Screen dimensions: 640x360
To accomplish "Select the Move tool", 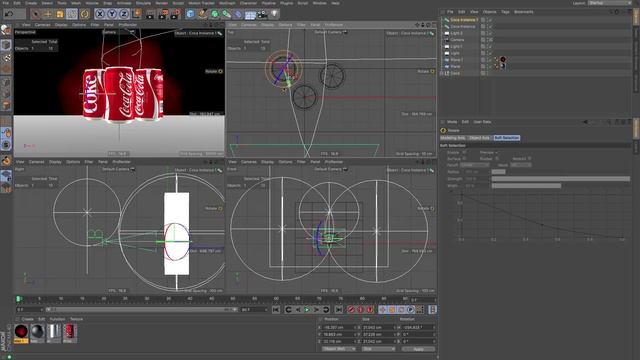I will tap(48, 14).
